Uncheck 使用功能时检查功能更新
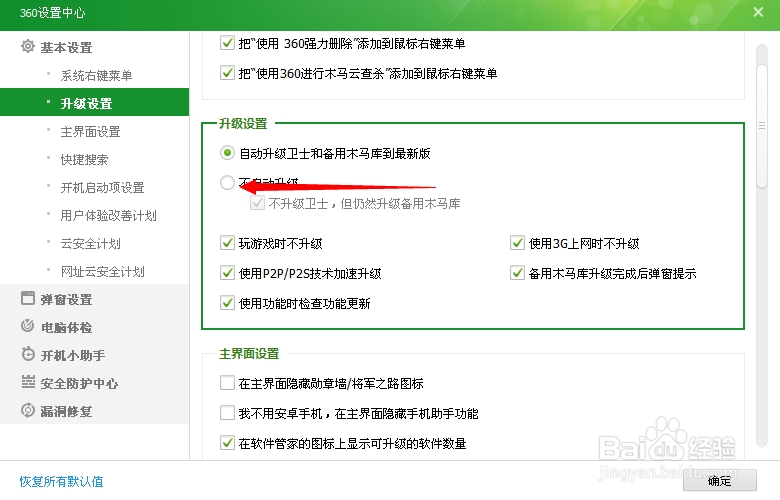This screenshot has width=780, height=500. [x=227, y=302]
